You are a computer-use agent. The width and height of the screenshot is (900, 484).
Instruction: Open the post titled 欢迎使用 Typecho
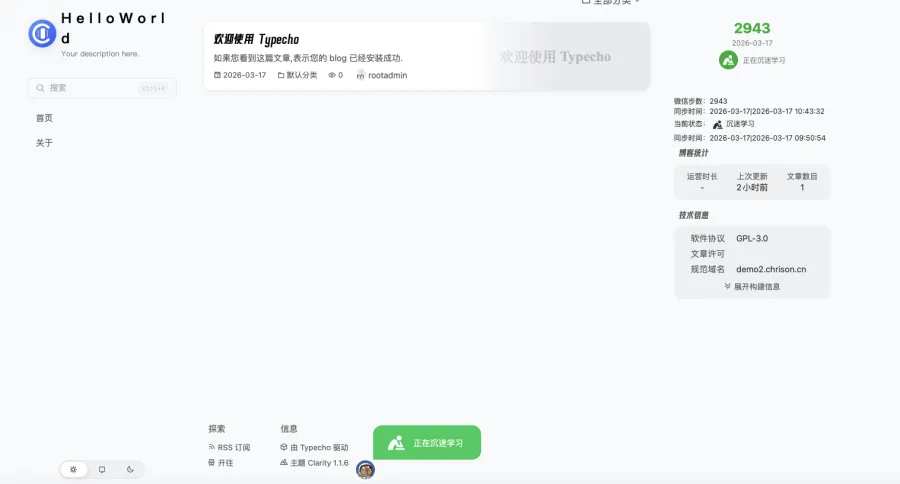(x=256, y=39)
